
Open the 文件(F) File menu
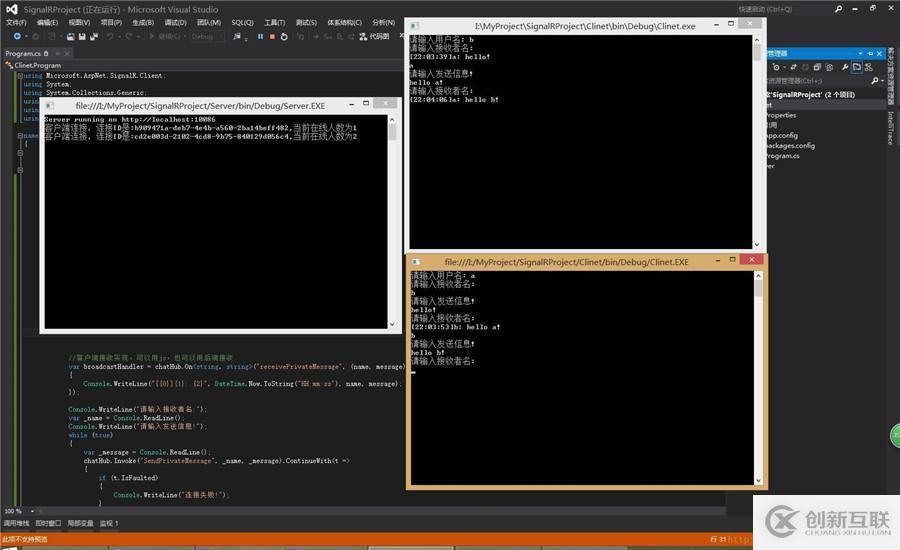[16, 22]
